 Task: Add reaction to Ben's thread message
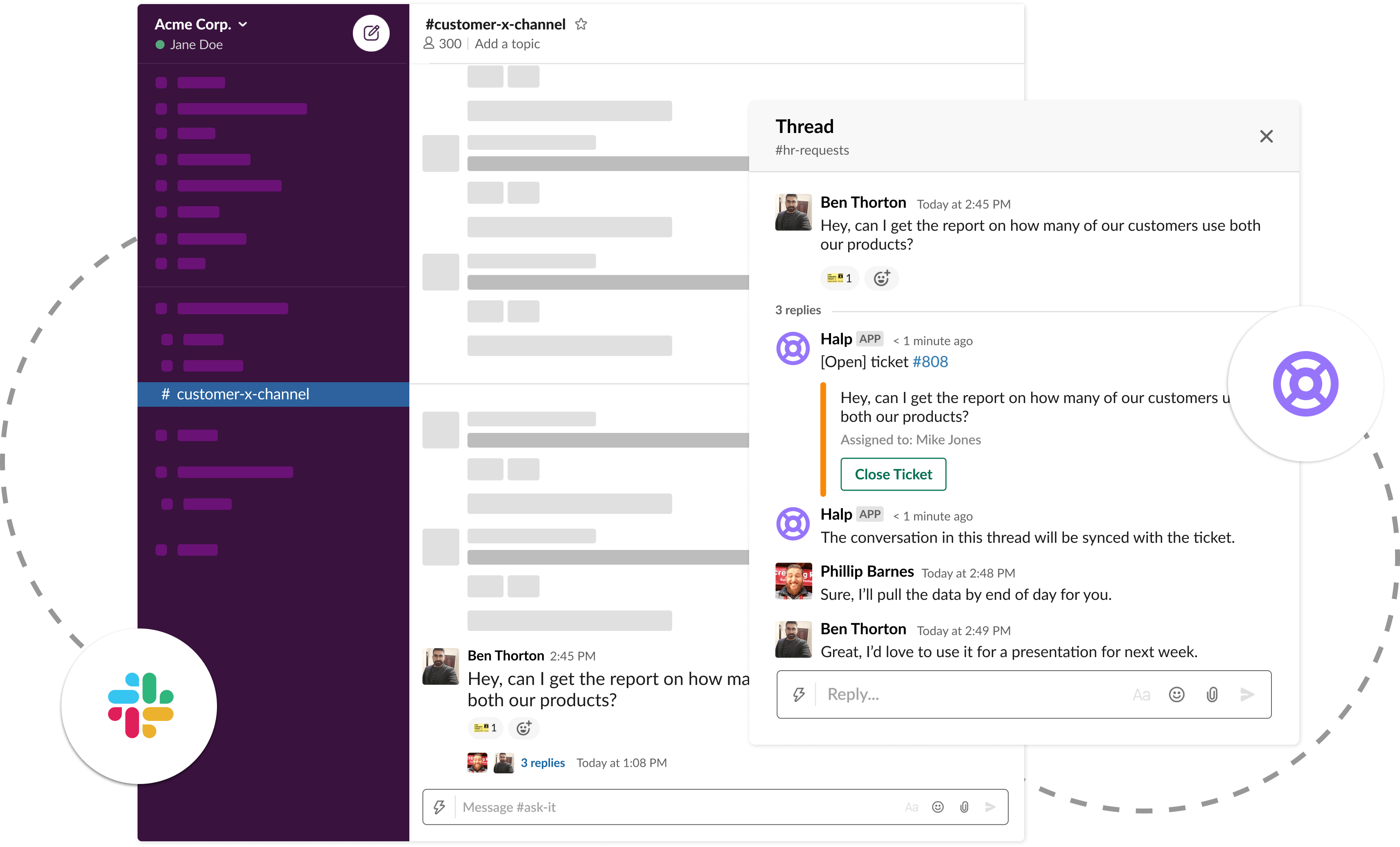click(881, 278)
